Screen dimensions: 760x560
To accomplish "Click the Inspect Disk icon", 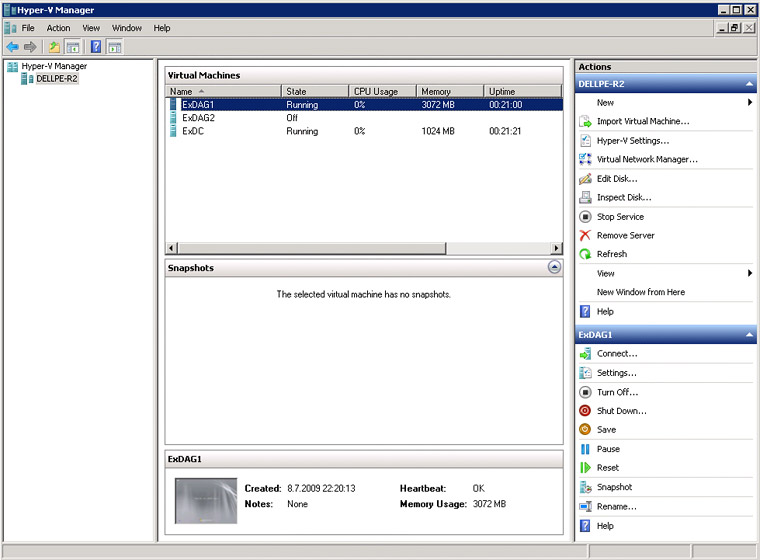I will [x=585, y=197].
